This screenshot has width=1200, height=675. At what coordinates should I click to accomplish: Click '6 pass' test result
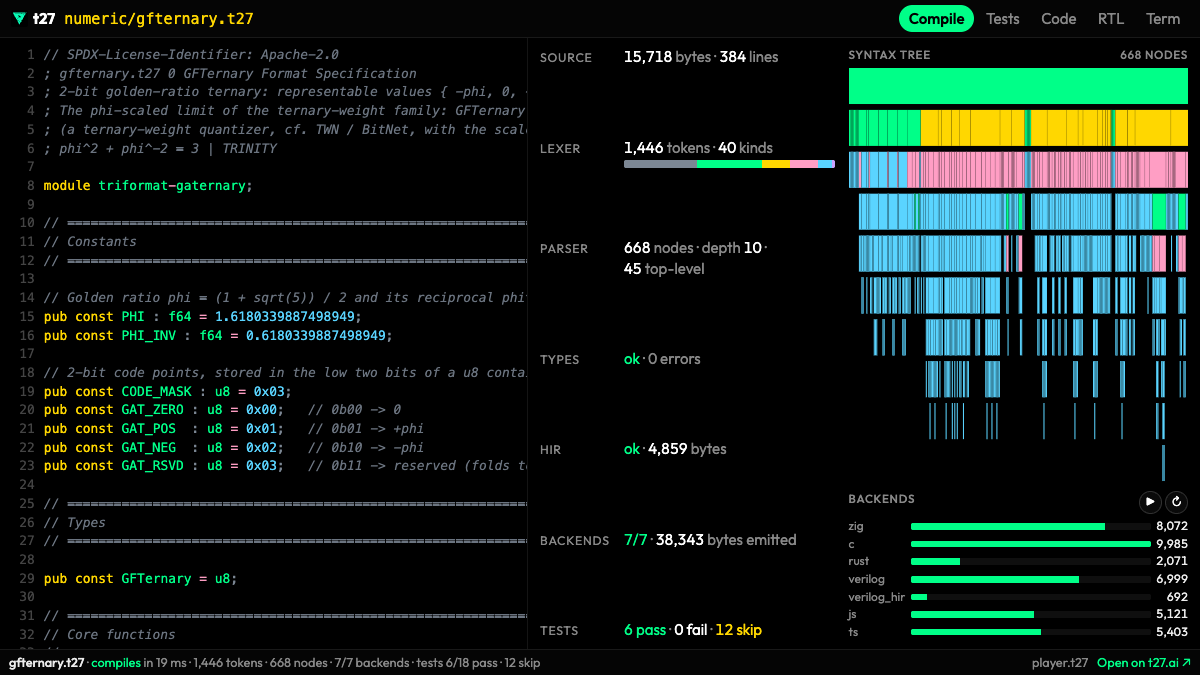click(645, 630)
